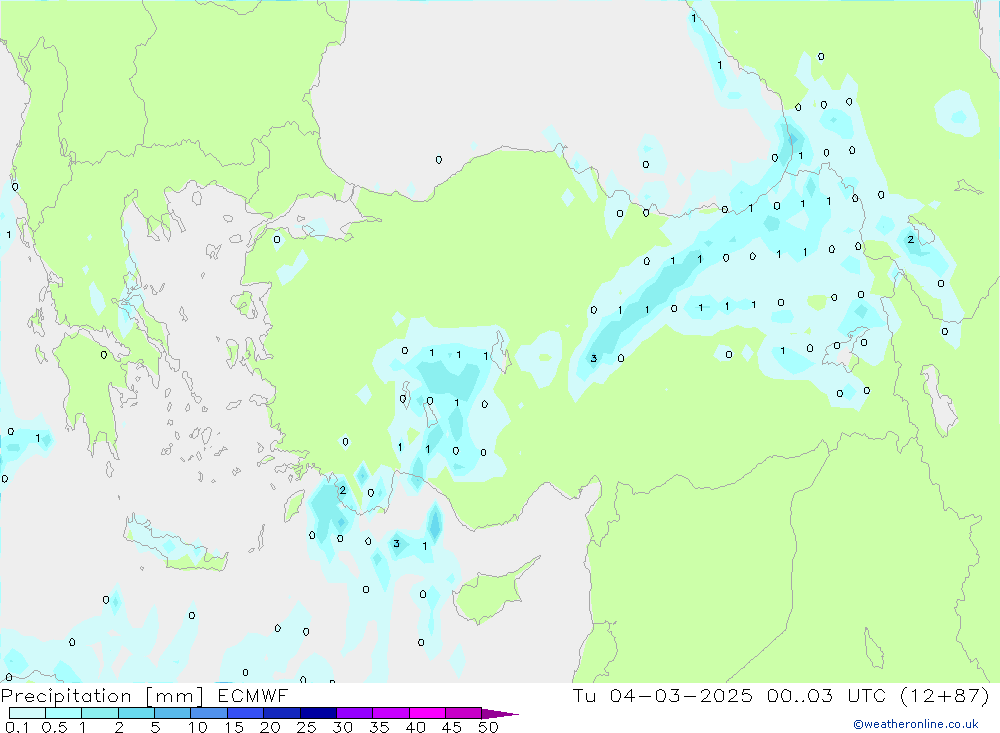Select the 10–15 mm legend swatch
The image size is (1000, 733).
pos(209,713)
